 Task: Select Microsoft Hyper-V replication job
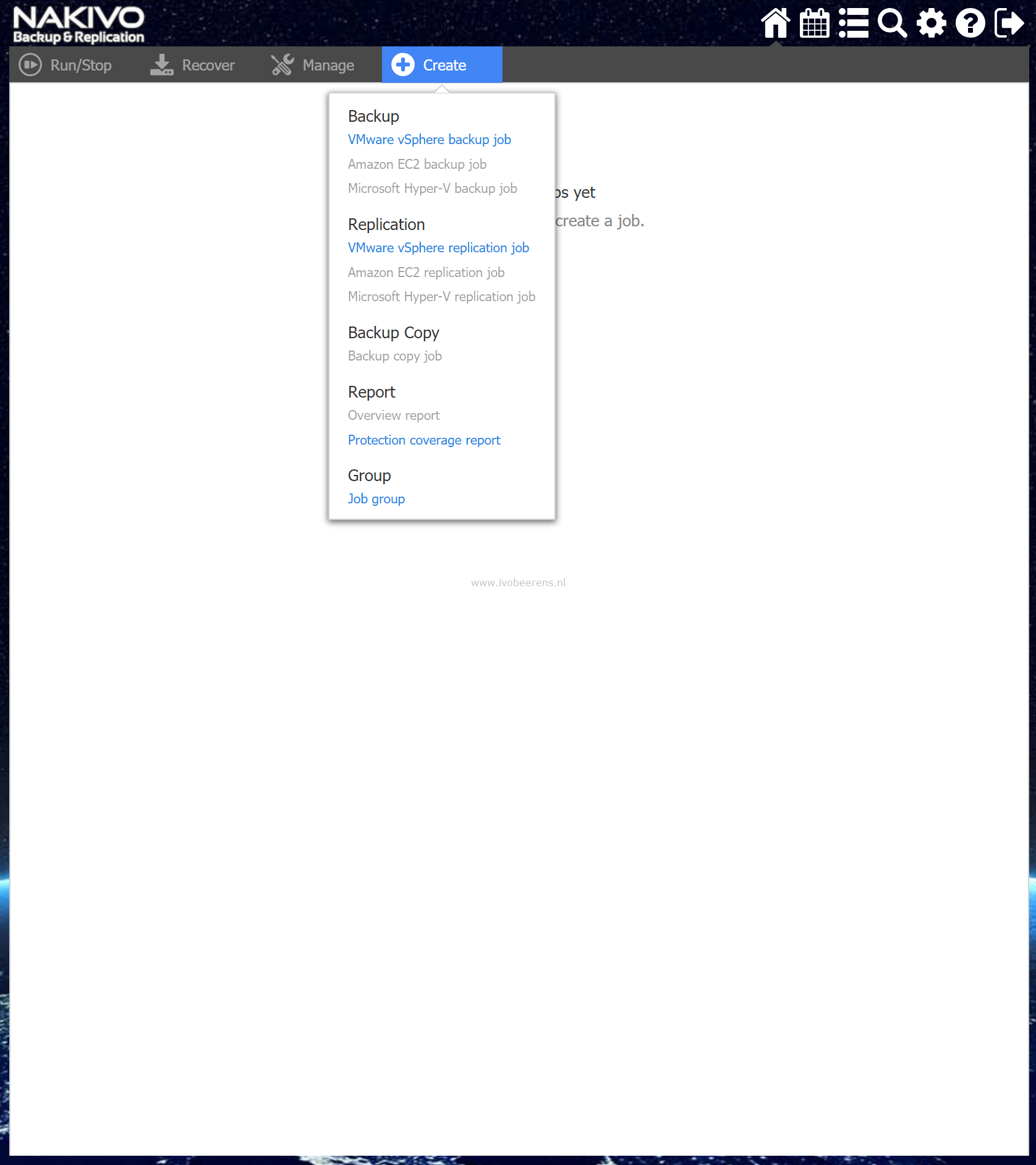441,297
